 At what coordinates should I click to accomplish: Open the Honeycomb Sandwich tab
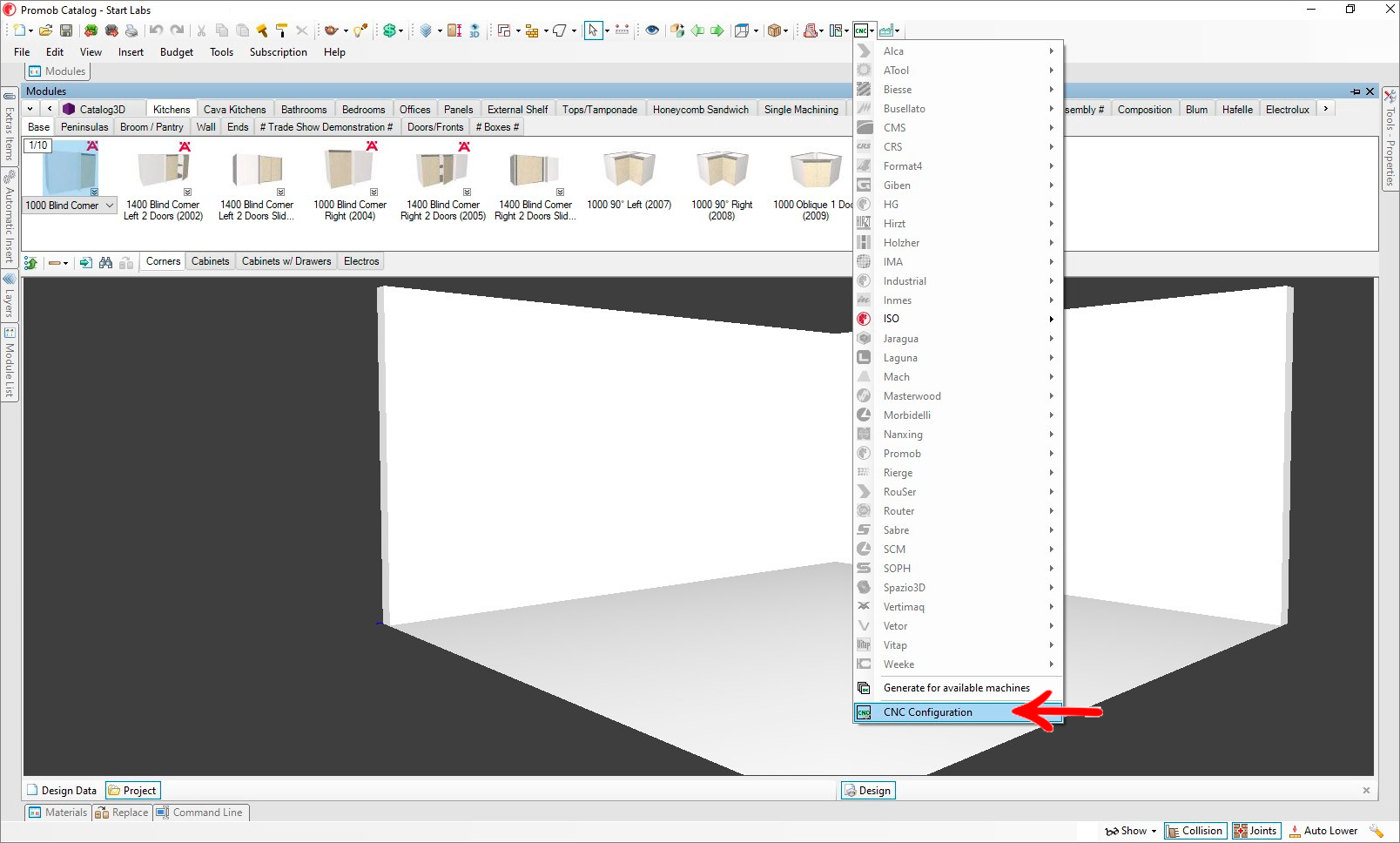tap(700, 110)
